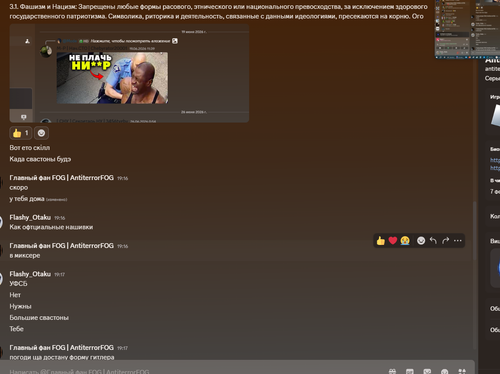Open the apps icon in message bar

[462, 371]
